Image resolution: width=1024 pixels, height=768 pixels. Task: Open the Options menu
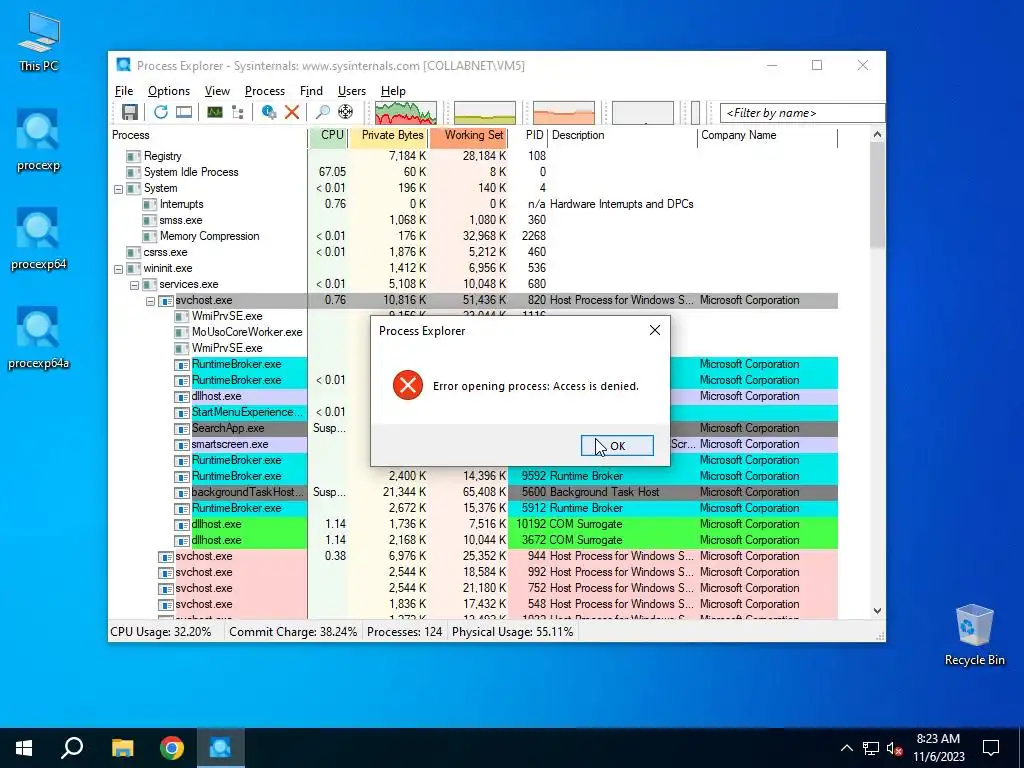coord(168,91)
